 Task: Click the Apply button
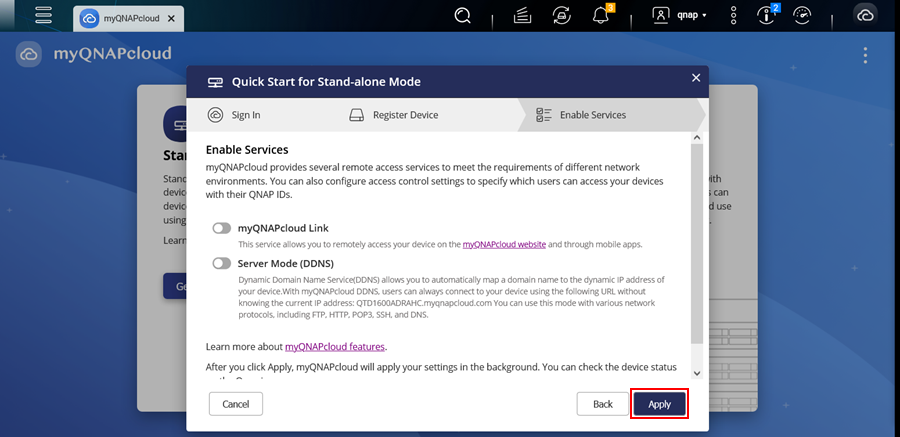pyautogui.click(x=660, y=404)
